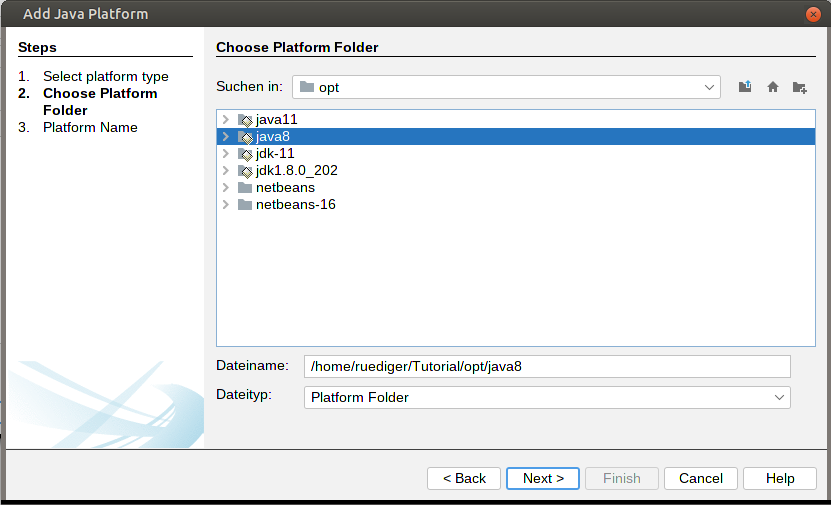The image size is (831, 505).
Task: Go to the Home folder icon
Action: point(773,87)
